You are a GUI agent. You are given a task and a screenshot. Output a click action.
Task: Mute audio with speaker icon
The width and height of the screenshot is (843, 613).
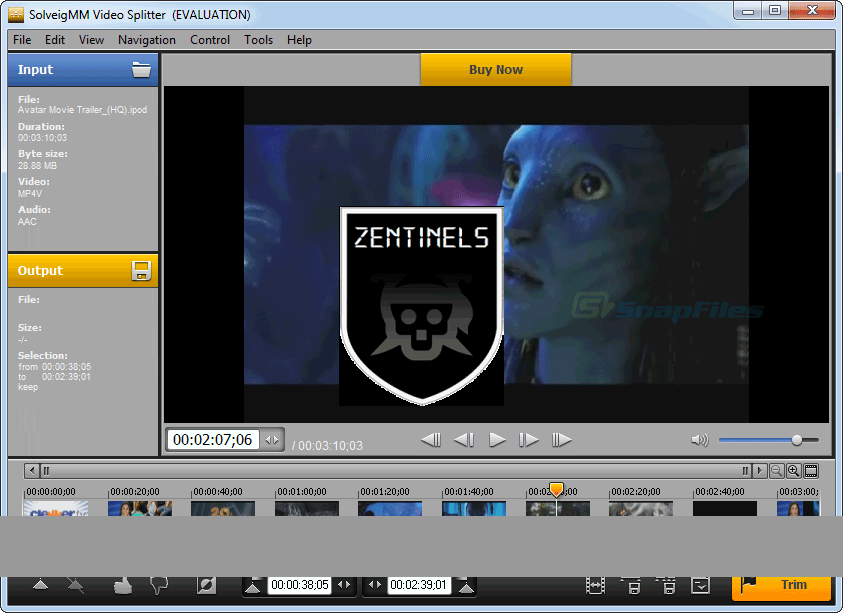pos(700,440)
